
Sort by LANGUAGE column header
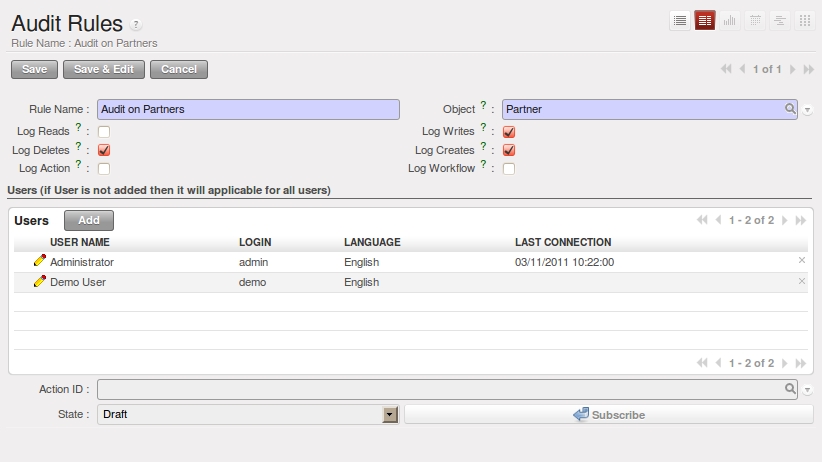coord(372,242)
